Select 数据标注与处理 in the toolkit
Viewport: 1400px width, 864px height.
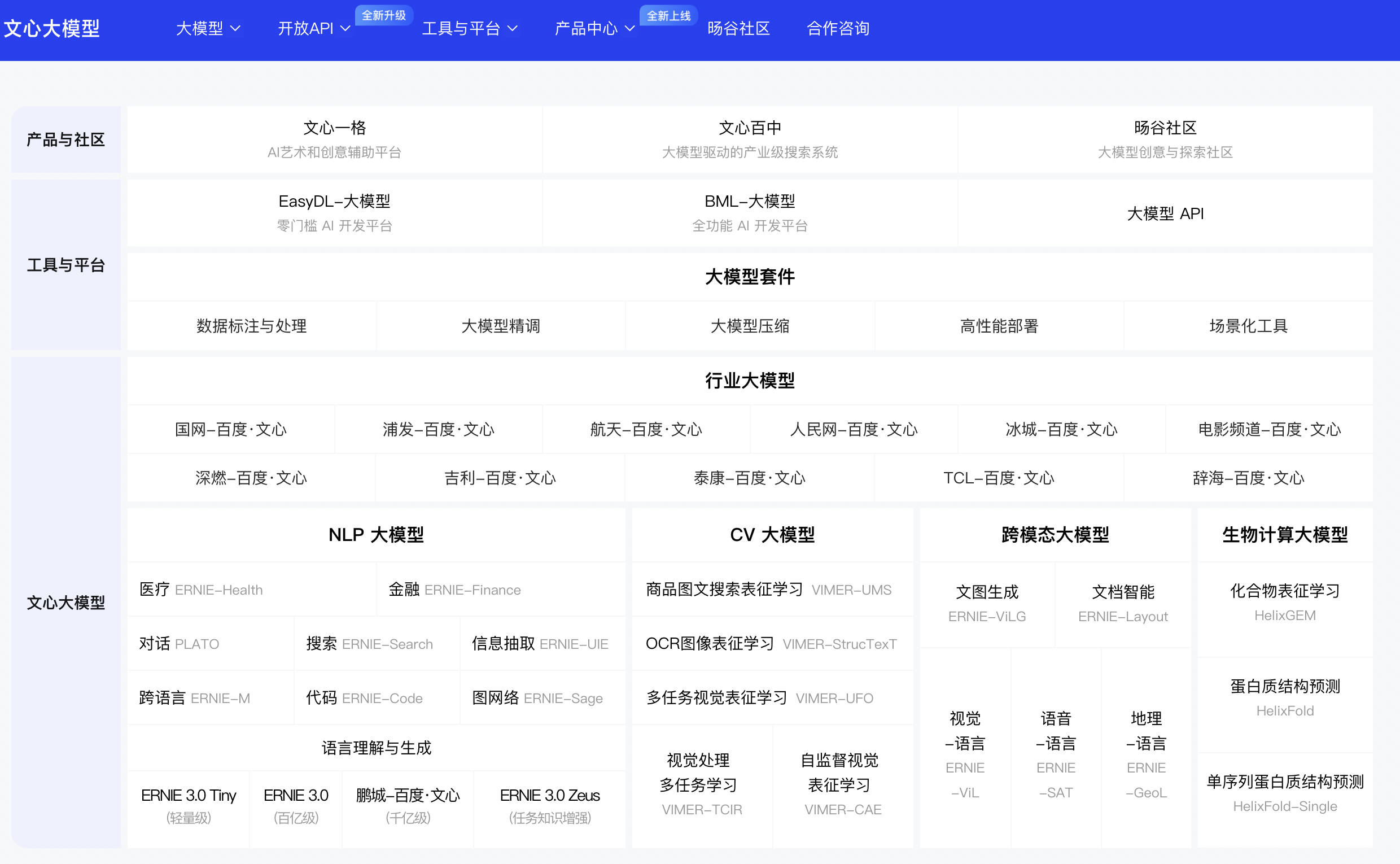(251, 326)
